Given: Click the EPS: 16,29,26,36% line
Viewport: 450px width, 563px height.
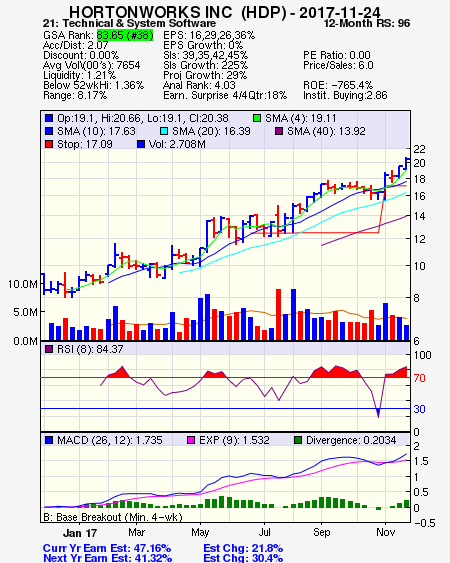Looking at the screenshot, I should 209,35.
